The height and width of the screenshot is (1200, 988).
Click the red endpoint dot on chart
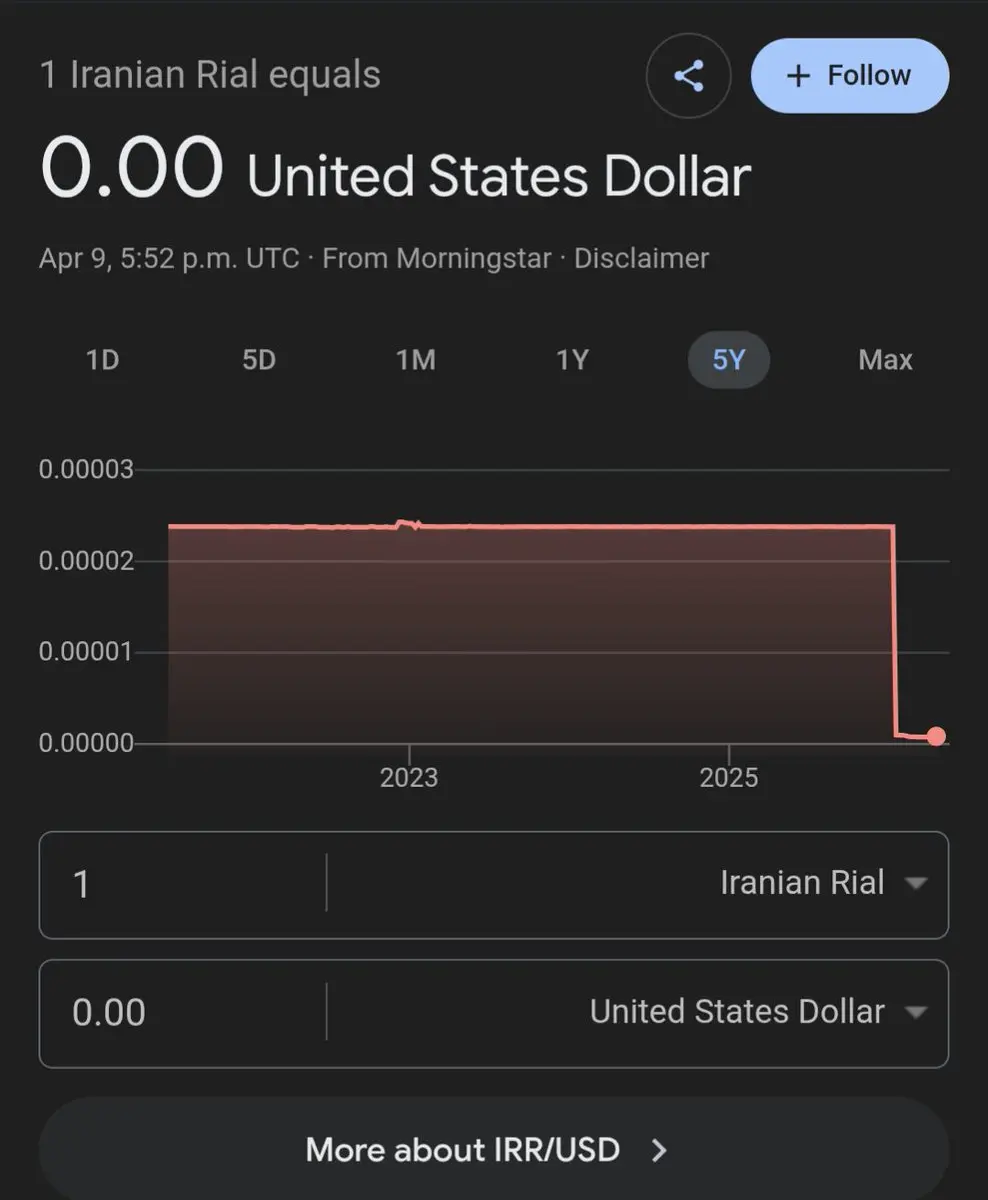[x=936, y=736]
